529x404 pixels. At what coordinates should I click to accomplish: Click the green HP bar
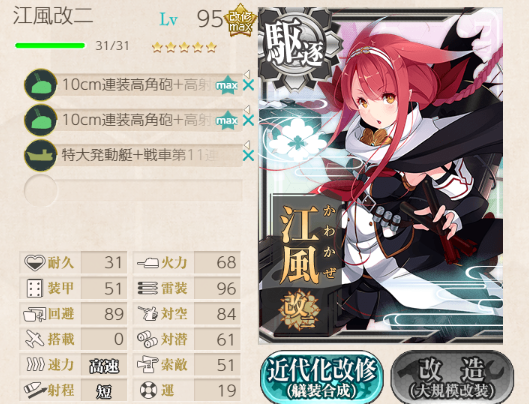pyautogui.click(x=50, y=46)
